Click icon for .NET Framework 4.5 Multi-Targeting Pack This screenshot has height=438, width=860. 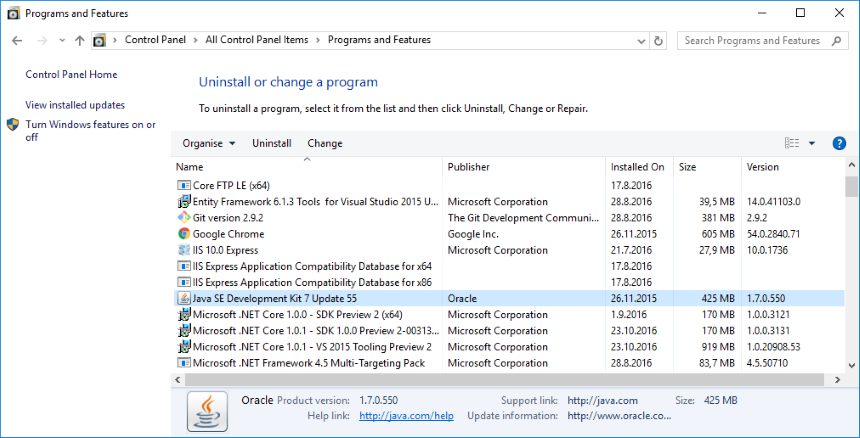[184, 363]
